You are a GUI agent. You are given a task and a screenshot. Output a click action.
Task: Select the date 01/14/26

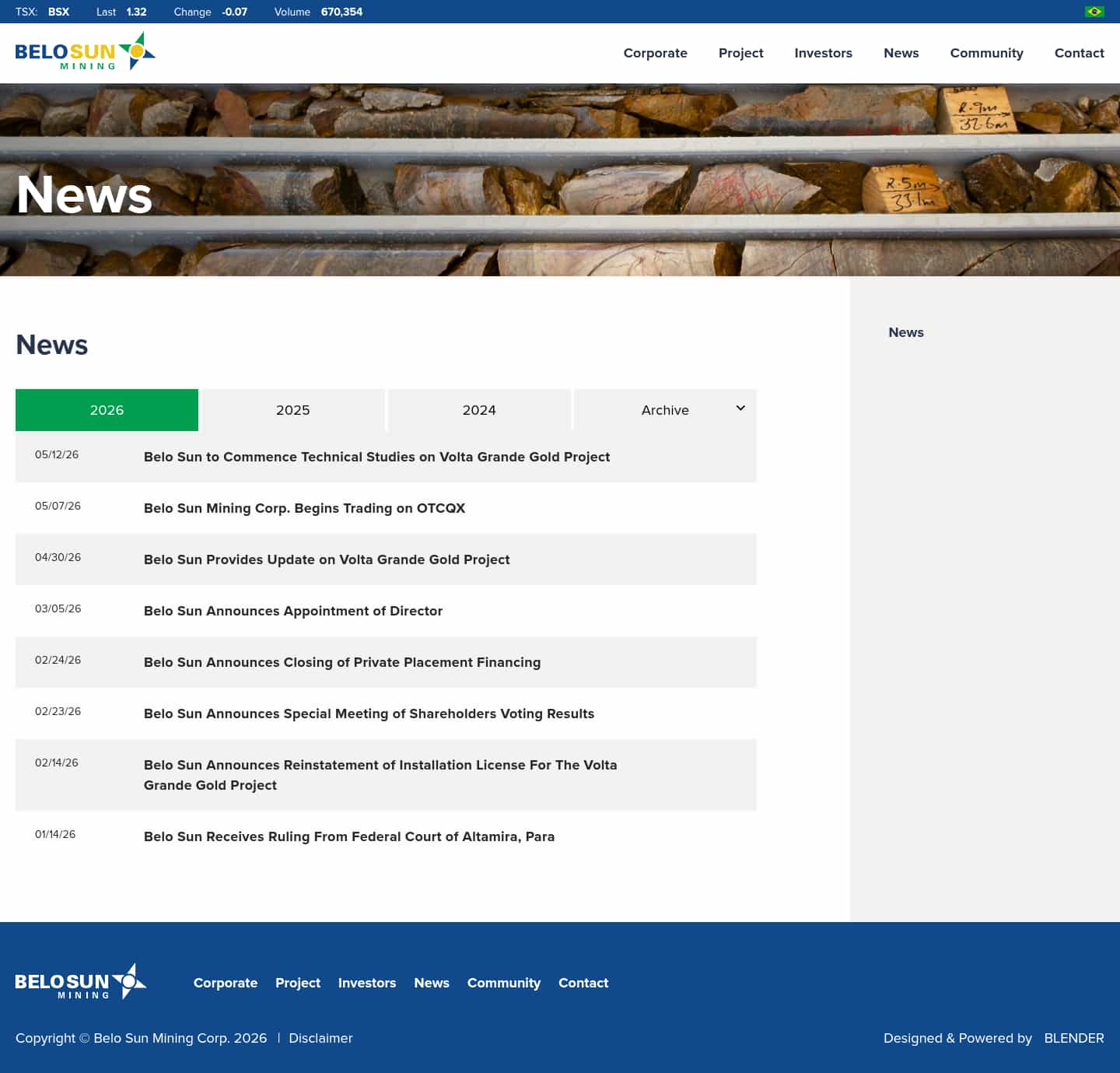pyautogui.click(x=55, y=834)
